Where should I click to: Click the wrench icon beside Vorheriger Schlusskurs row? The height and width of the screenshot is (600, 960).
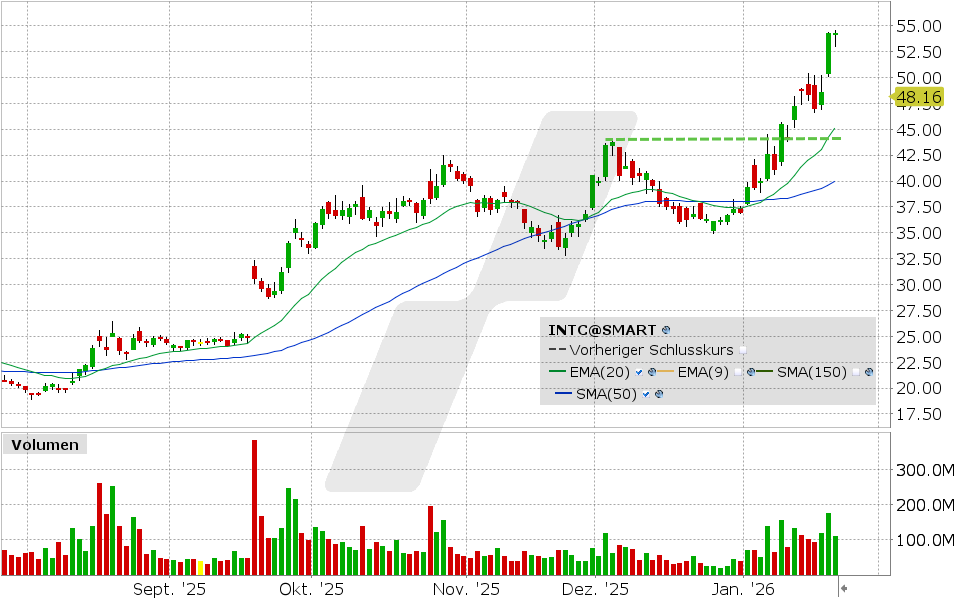point(743,350)
